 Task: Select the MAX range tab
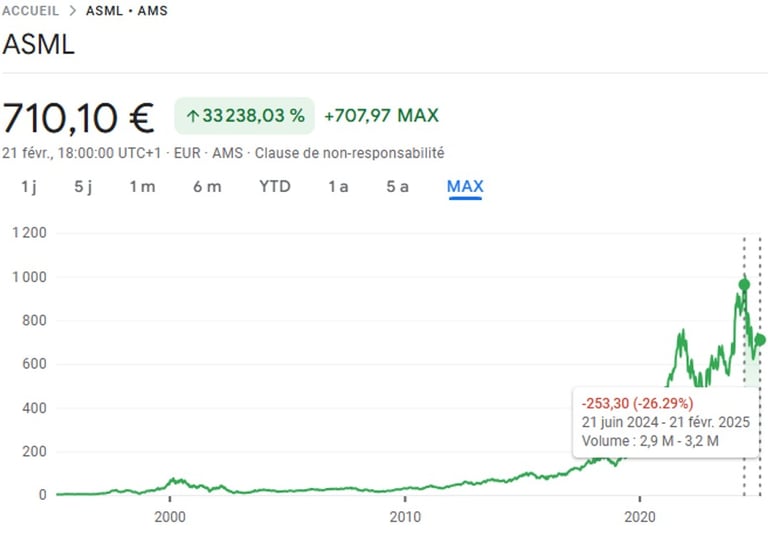(x=465, y=187)
